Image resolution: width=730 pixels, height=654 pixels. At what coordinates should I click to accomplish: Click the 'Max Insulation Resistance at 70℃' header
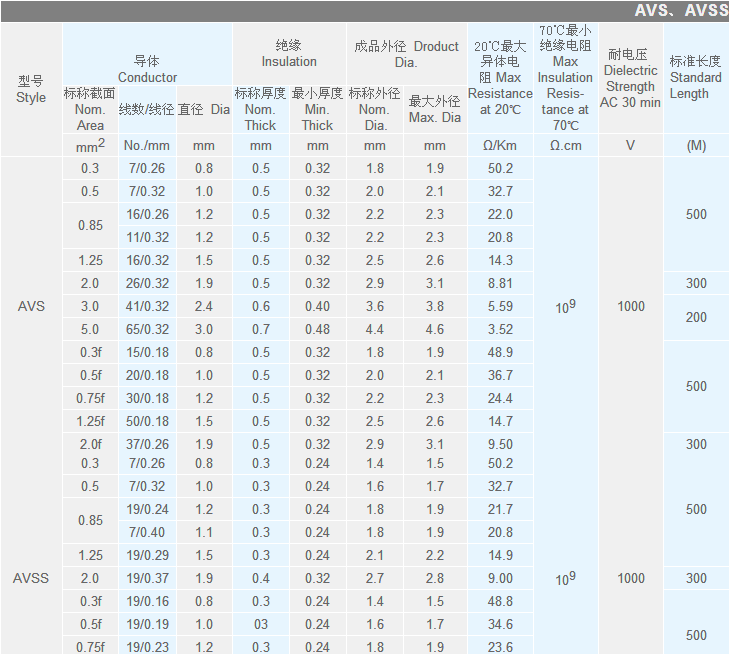(x=565, y=77)
